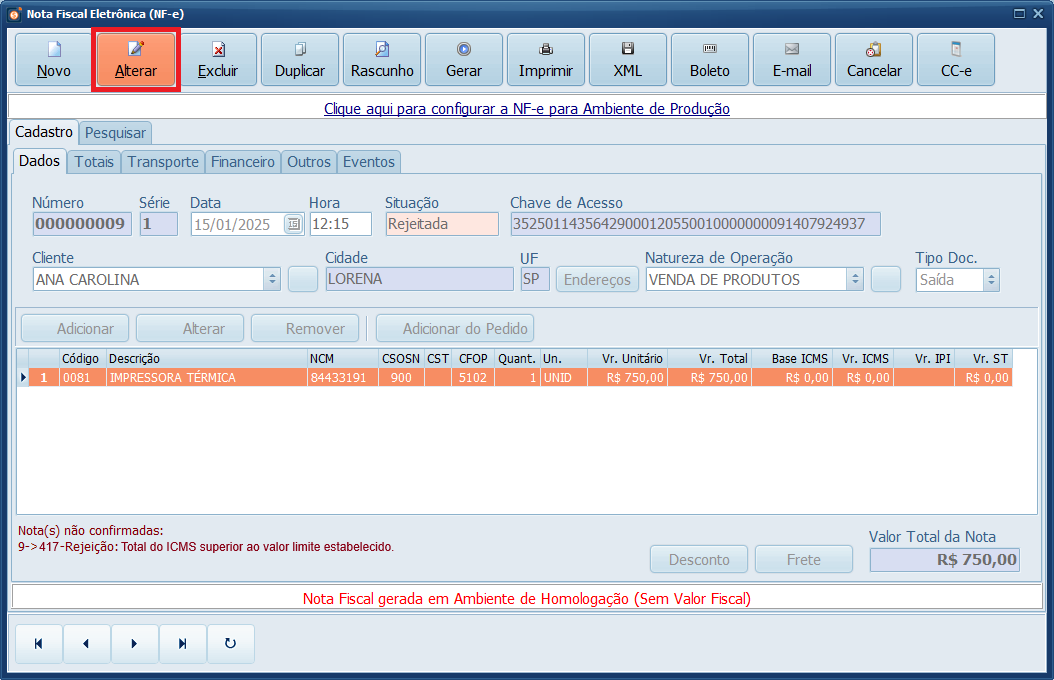The width and height of the screenshot is (1054, 680).
Task: Open the Boleto function
Action: coord(709,59)
